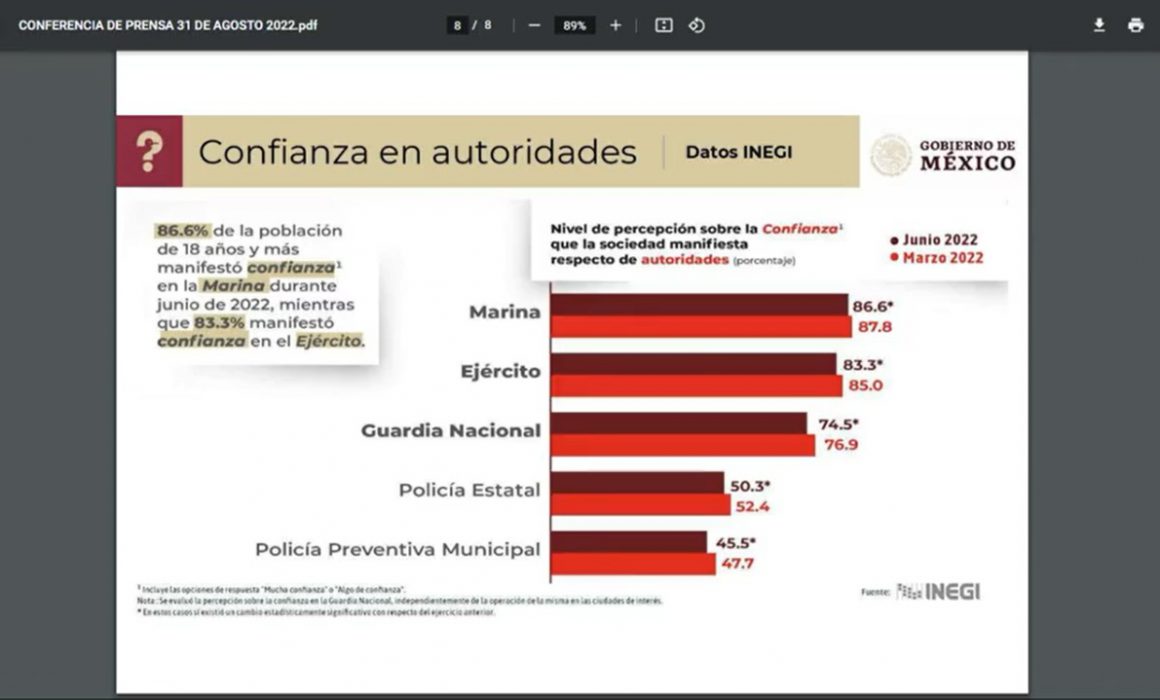The height and width of the screenshot is (700, 1160).
Task: Click the 89% zoom level field
Action: tap(574, 25)
